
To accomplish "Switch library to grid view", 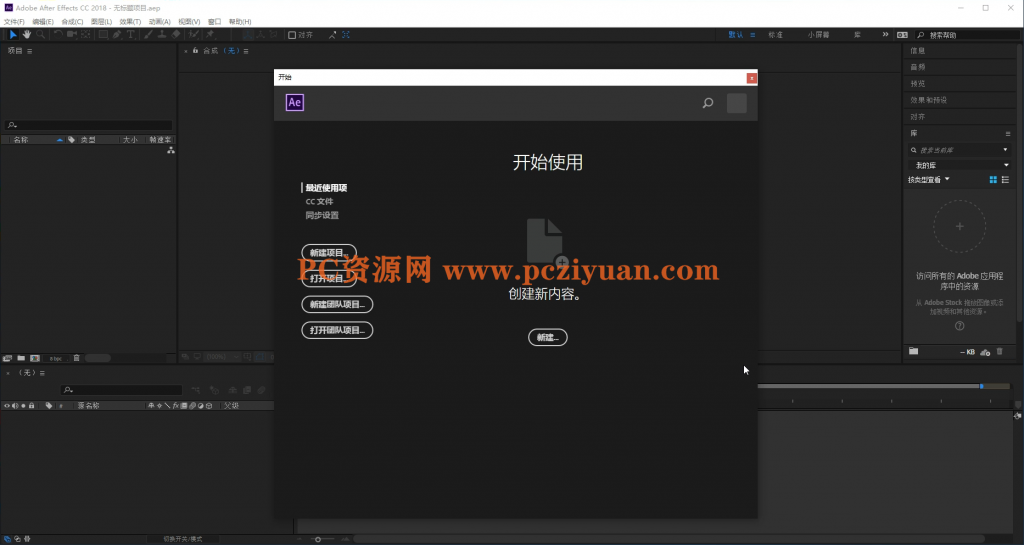I will (x=993, y=179).
